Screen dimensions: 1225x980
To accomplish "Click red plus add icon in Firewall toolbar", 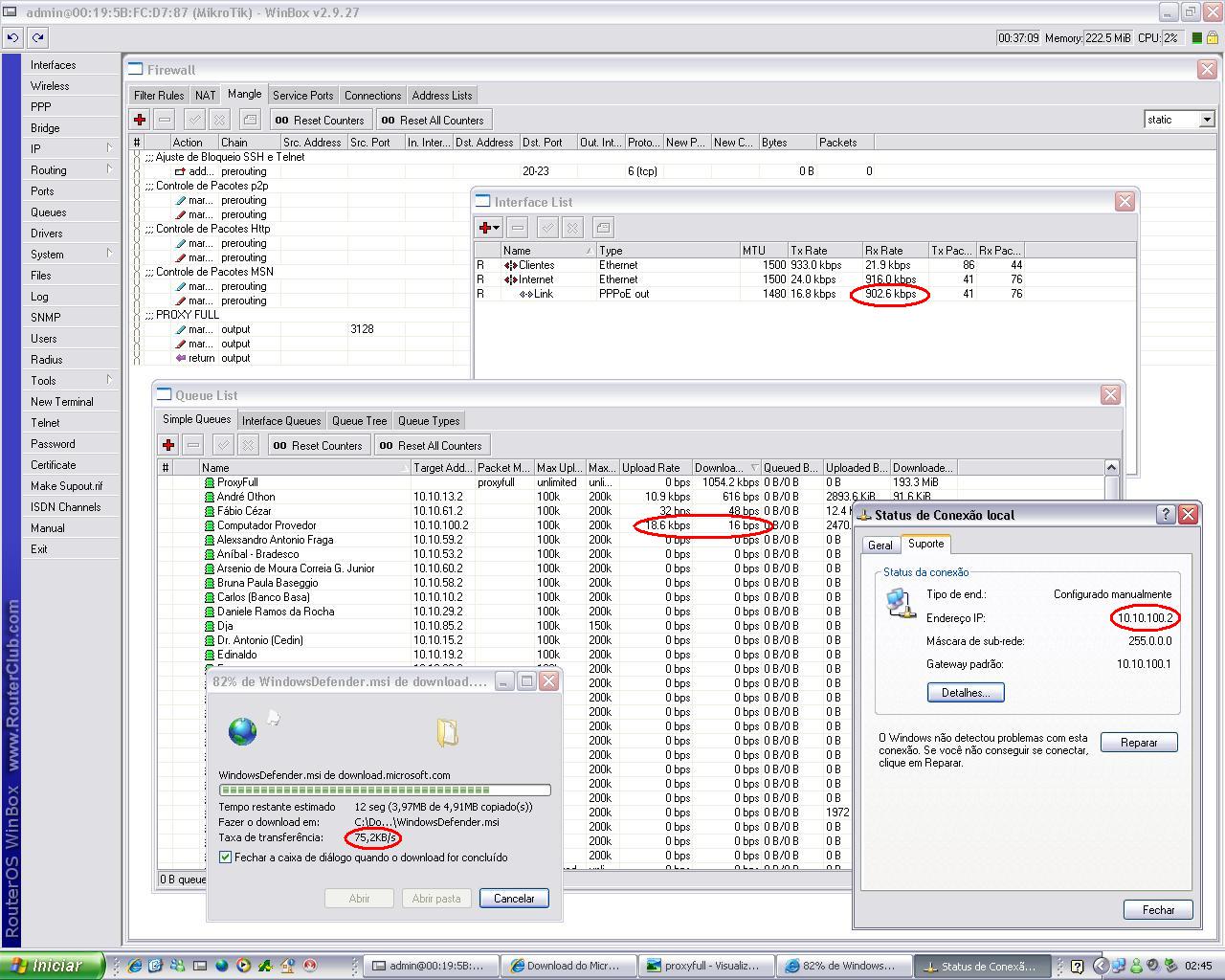I will 140,120.
